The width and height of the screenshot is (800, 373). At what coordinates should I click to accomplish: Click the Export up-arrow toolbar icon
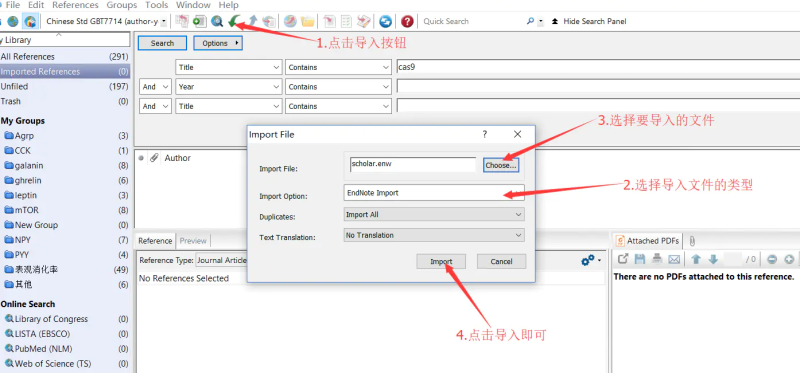[x=252, y=21]
